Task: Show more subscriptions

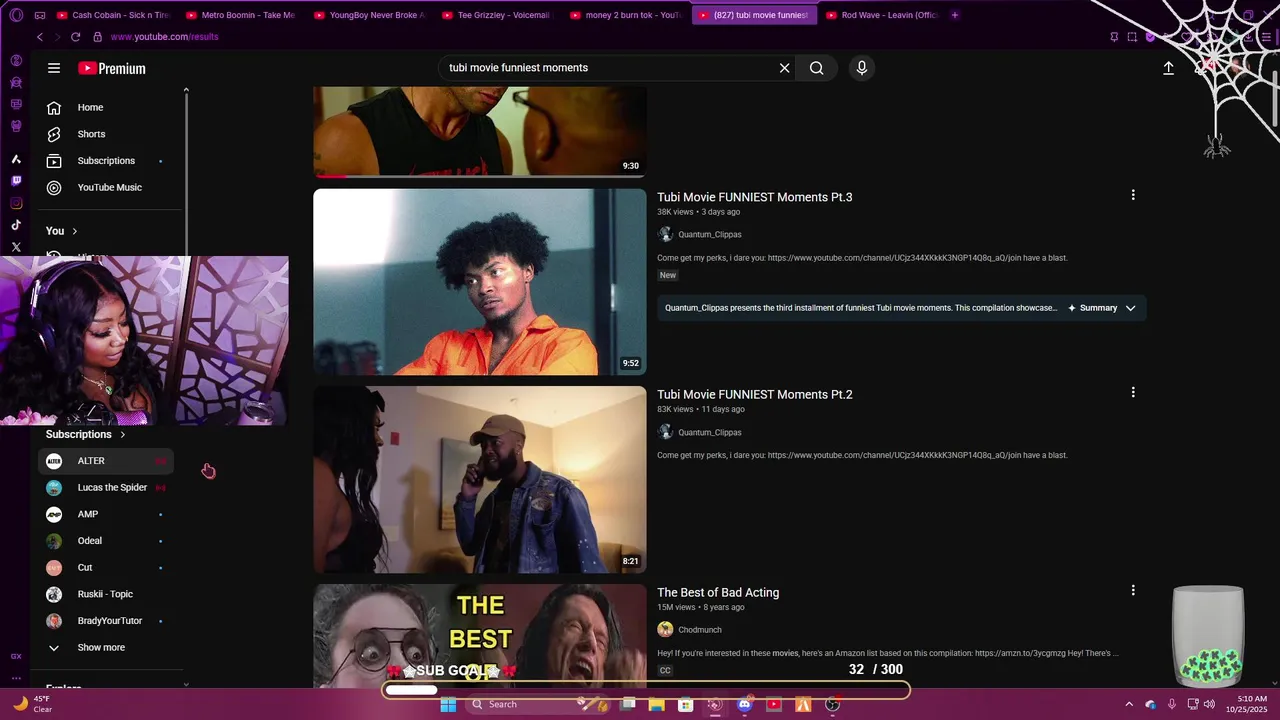Action: click(102, 647)
